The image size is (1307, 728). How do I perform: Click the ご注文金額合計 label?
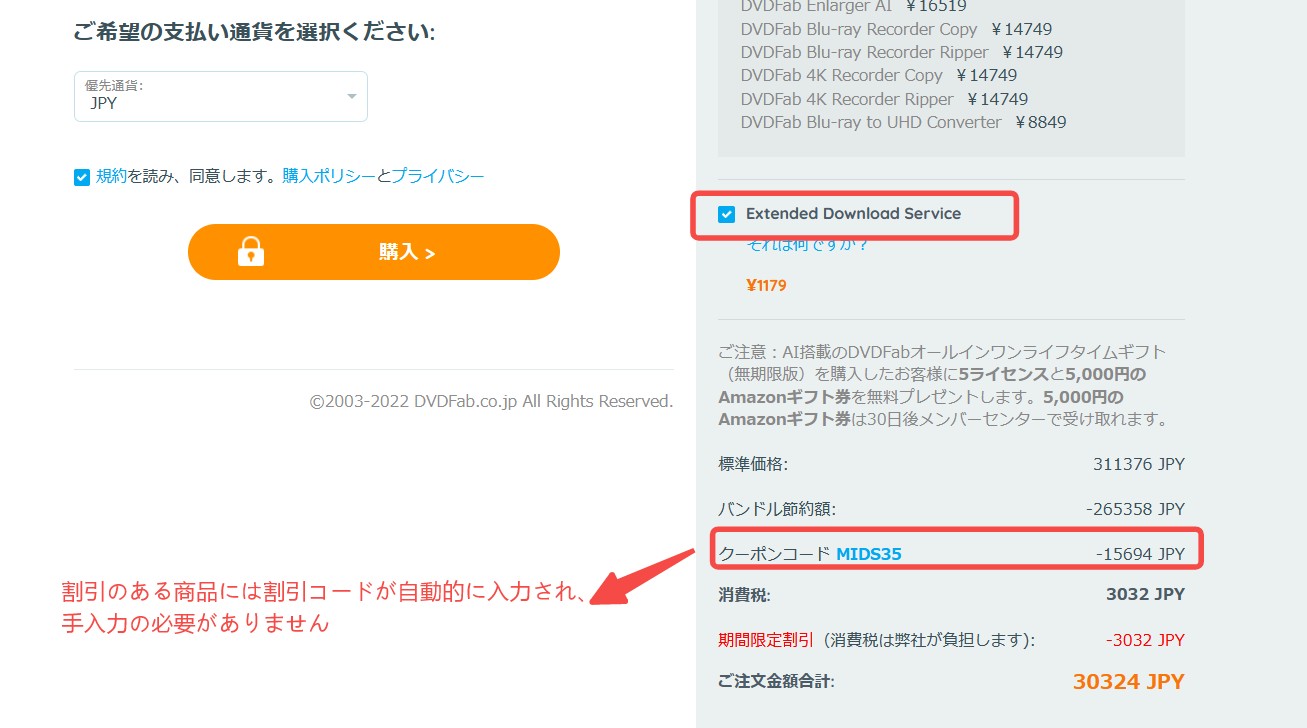coord(776,682)
